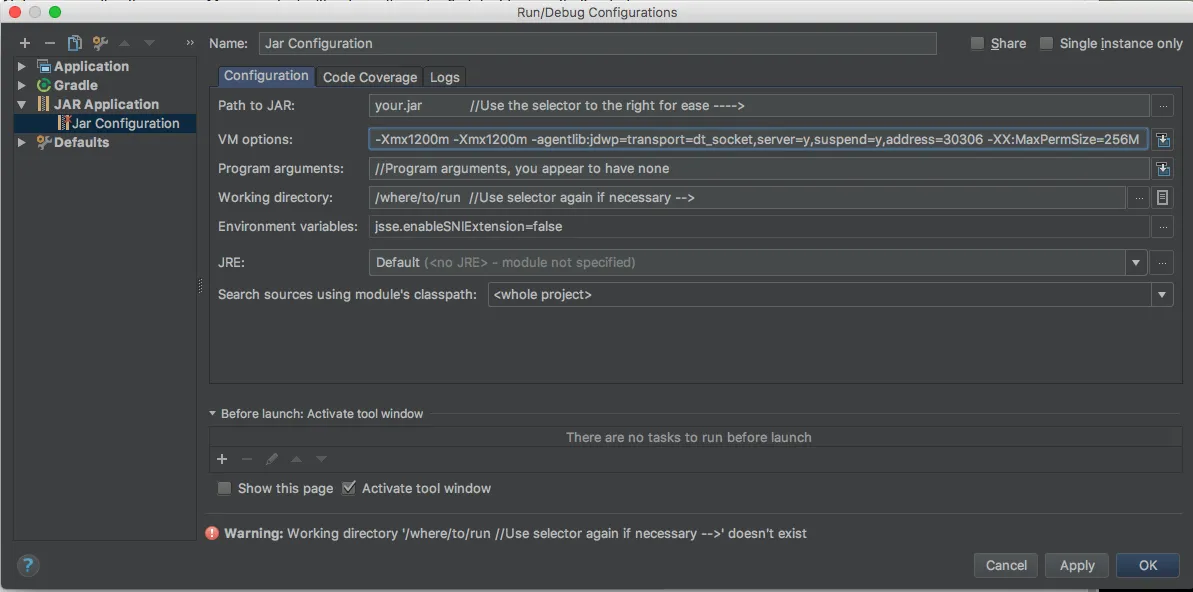The width and height of the screenshot is (1193, 592).
Task: Add a before launch task
Action: point(222,459)
